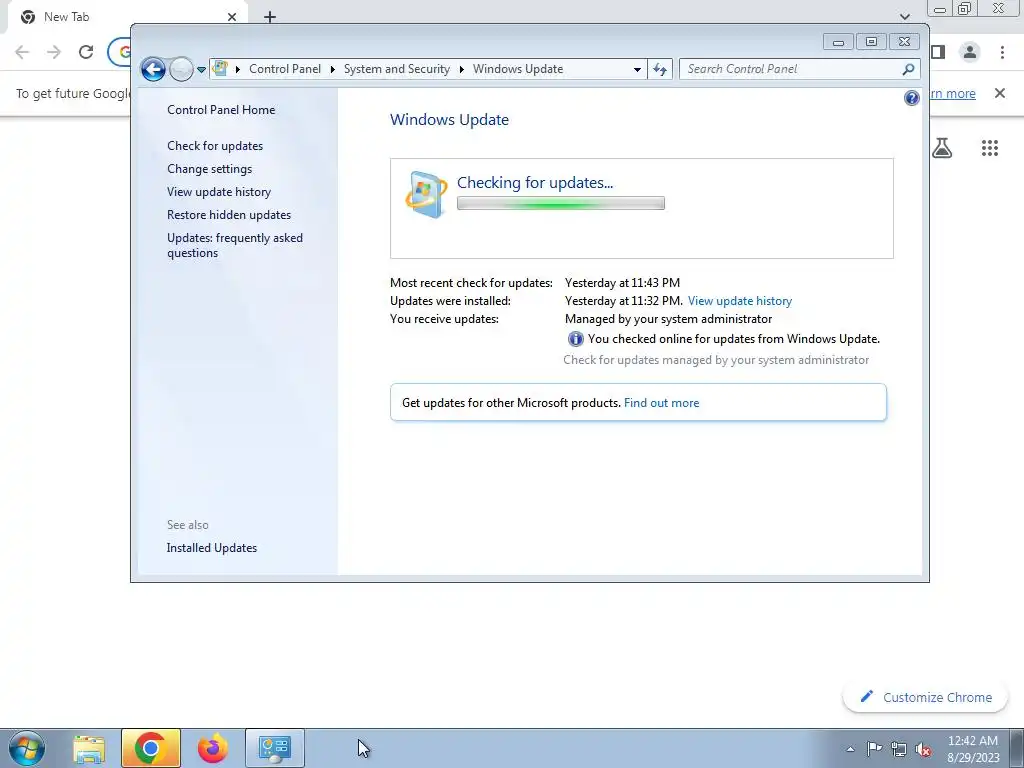Click the Forward arrow in Control Panel
This screenshot has height=768, width=1024.
[x=181, y=69]
